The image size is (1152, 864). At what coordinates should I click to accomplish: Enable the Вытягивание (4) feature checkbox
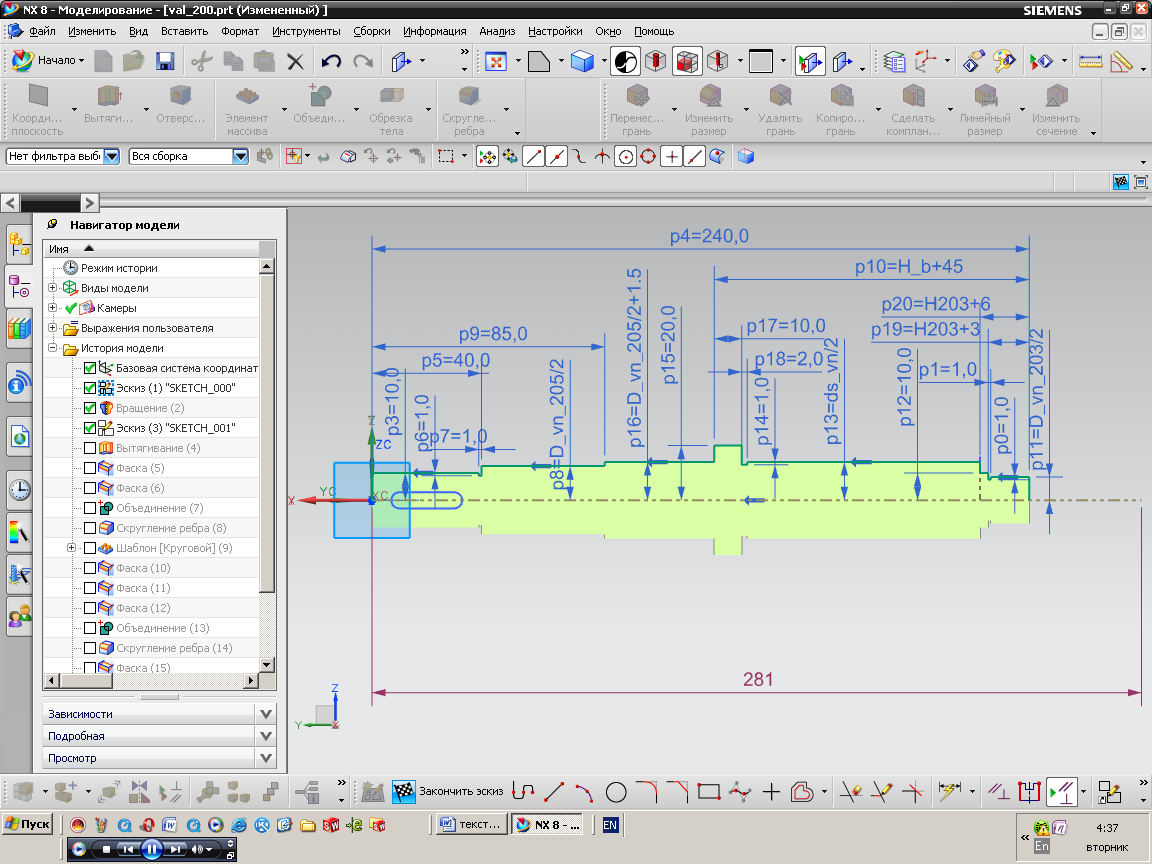tap(91, 448)
